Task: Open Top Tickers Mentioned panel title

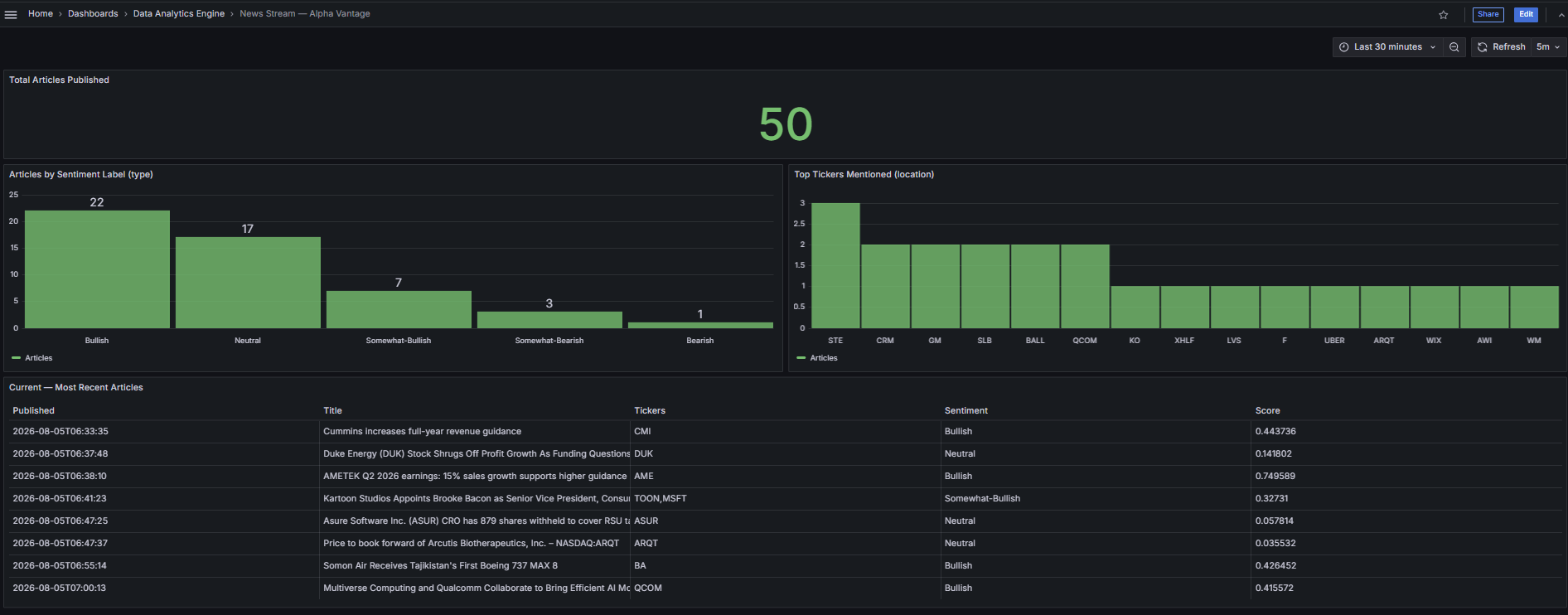Action: coord(864,175)
